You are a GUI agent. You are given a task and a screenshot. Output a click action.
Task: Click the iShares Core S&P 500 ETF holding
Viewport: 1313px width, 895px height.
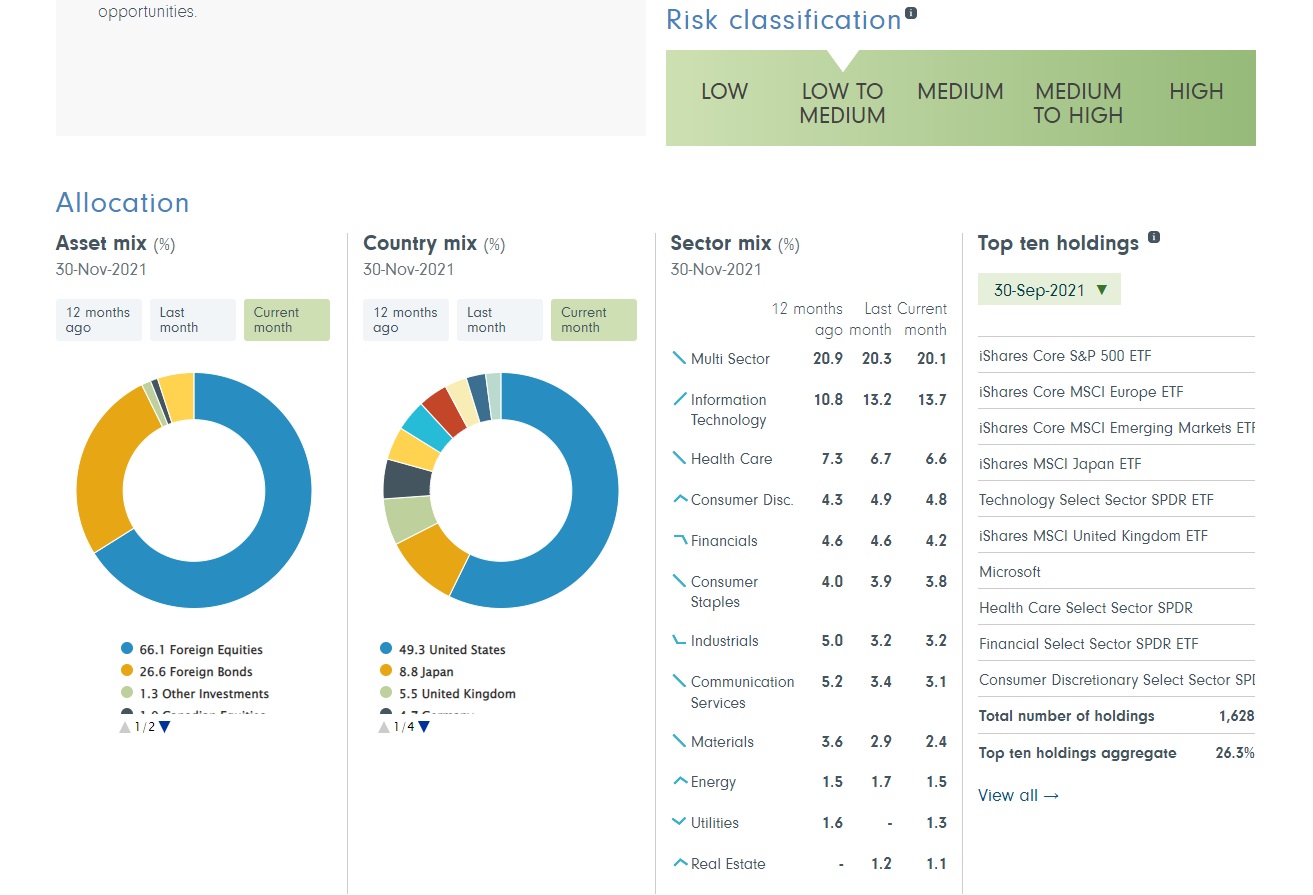[1065, 356]
